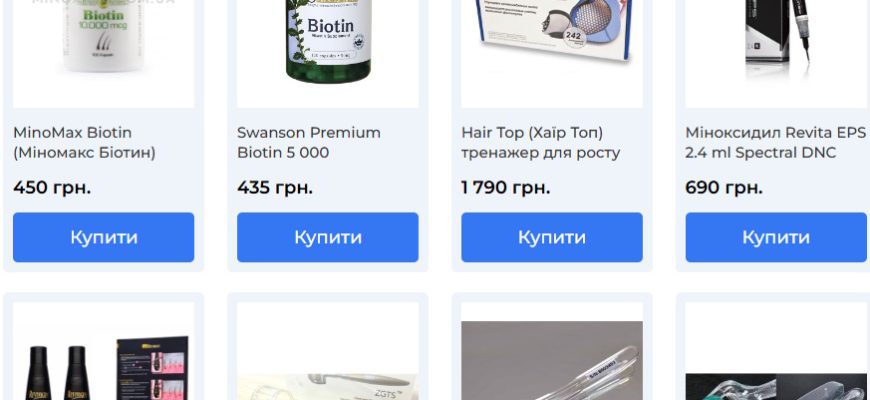Image resolution: width=870 pixels, height=400 pixels.
Task: Select the 435 грн. price label
Action: [275, 188]
